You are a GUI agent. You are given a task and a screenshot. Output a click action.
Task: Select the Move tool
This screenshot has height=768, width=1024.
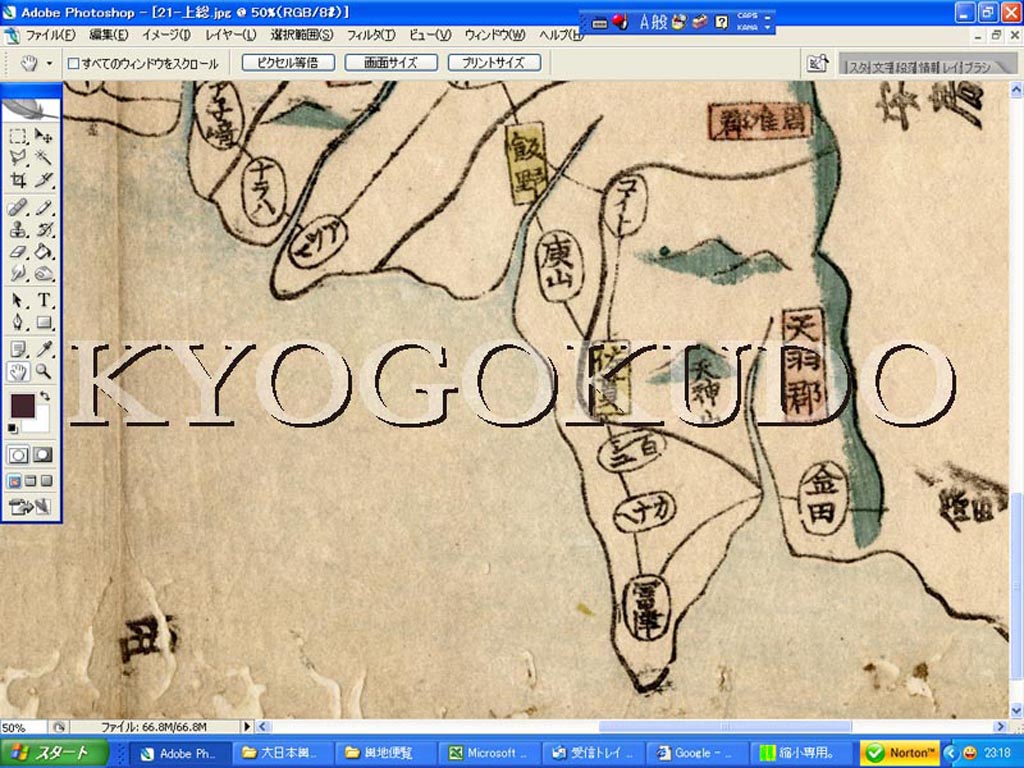(43, 136)
